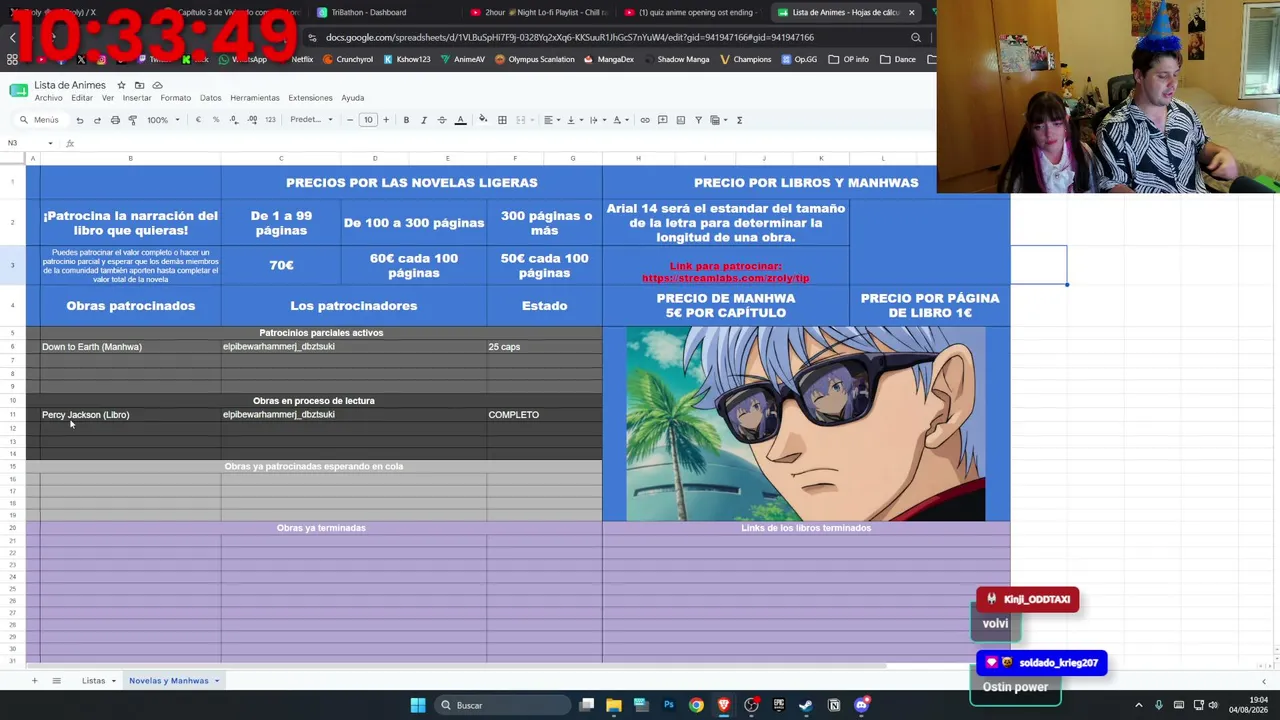Click the Windows Start button
This screenshot has width=1280, height=720.
418,705
